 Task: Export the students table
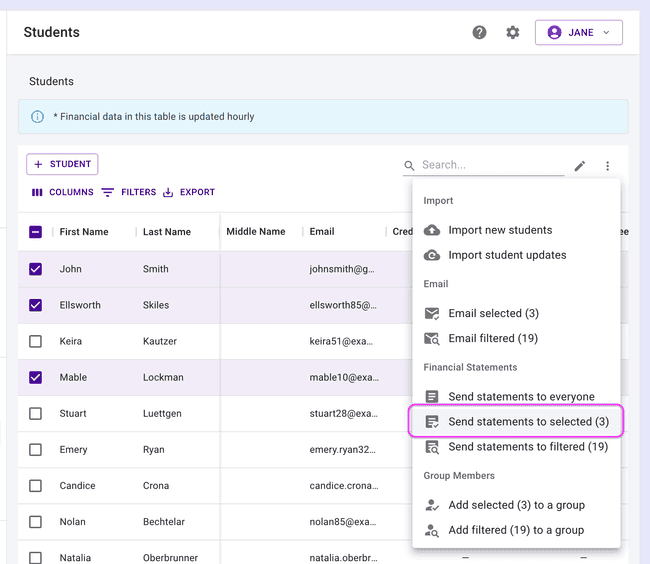click(189, 192)
